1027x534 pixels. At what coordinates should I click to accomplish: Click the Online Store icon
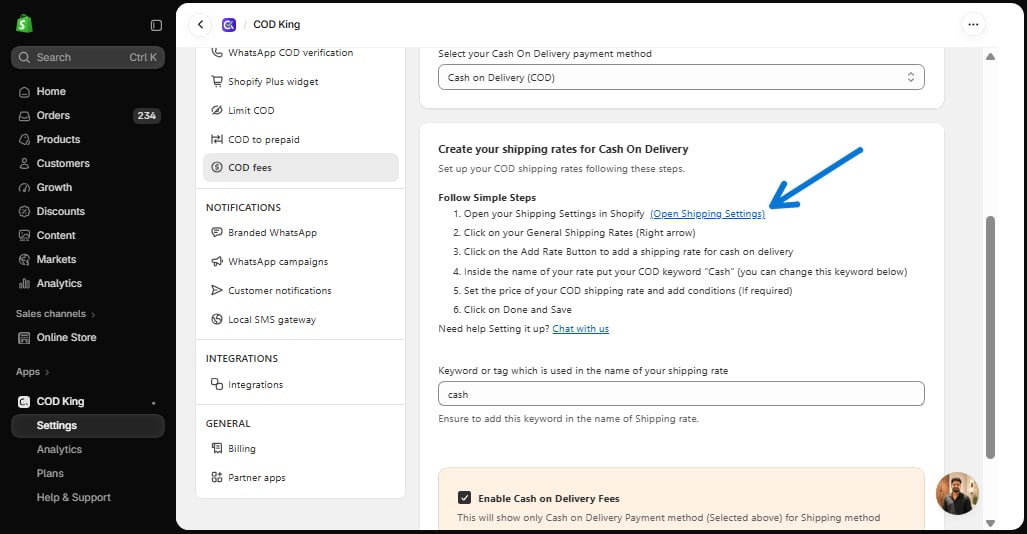pos(24,337)
